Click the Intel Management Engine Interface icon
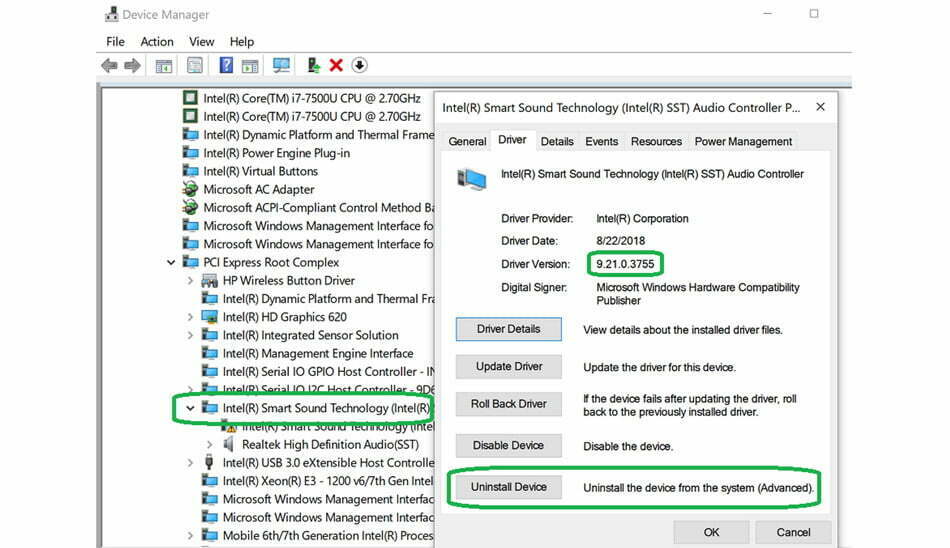Viewport: 950px width, 548px height. [x=210, y=353]
